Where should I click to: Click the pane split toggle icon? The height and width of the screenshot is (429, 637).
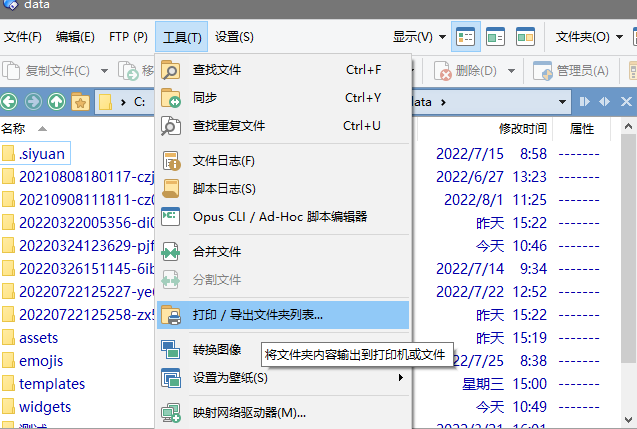coord(585,102)
